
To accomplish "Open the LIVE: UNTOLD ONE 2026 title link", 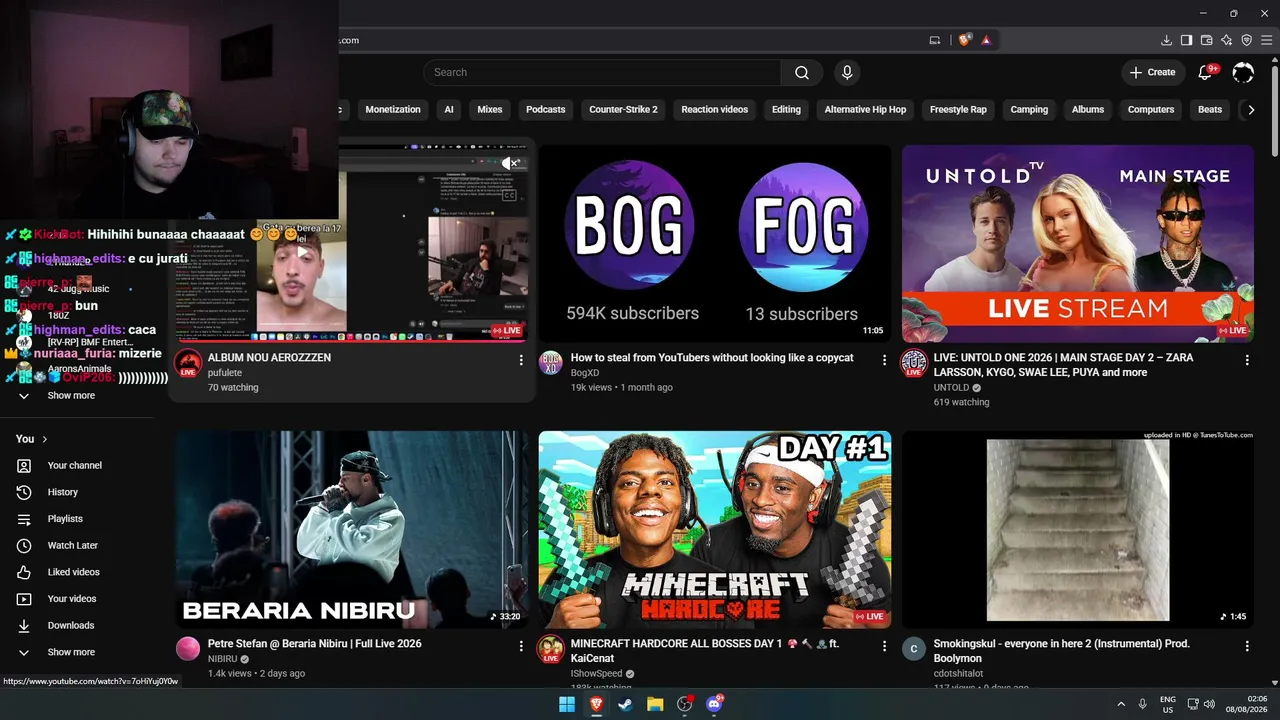I will (x=1063, y=365).
